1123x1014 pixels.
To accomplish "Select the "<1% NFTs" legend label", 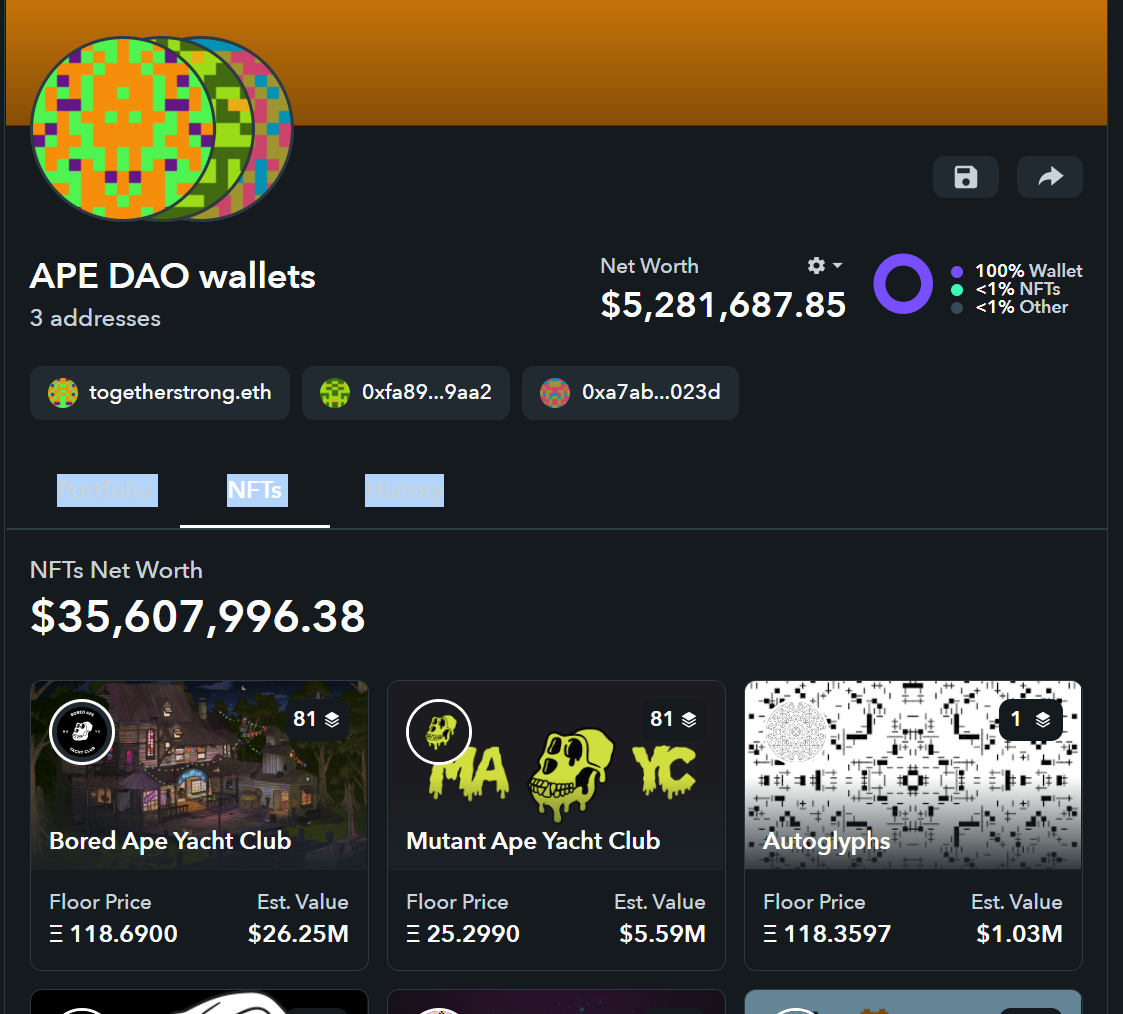I will pyautogui.click(x=1018, y=289).
